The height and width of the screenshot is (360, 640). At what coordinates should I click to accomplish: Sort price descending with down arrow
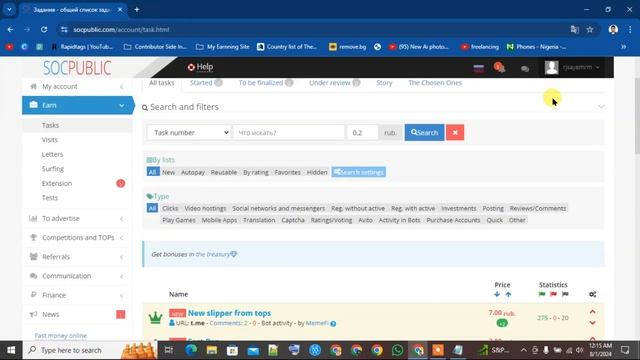[497, 294]
